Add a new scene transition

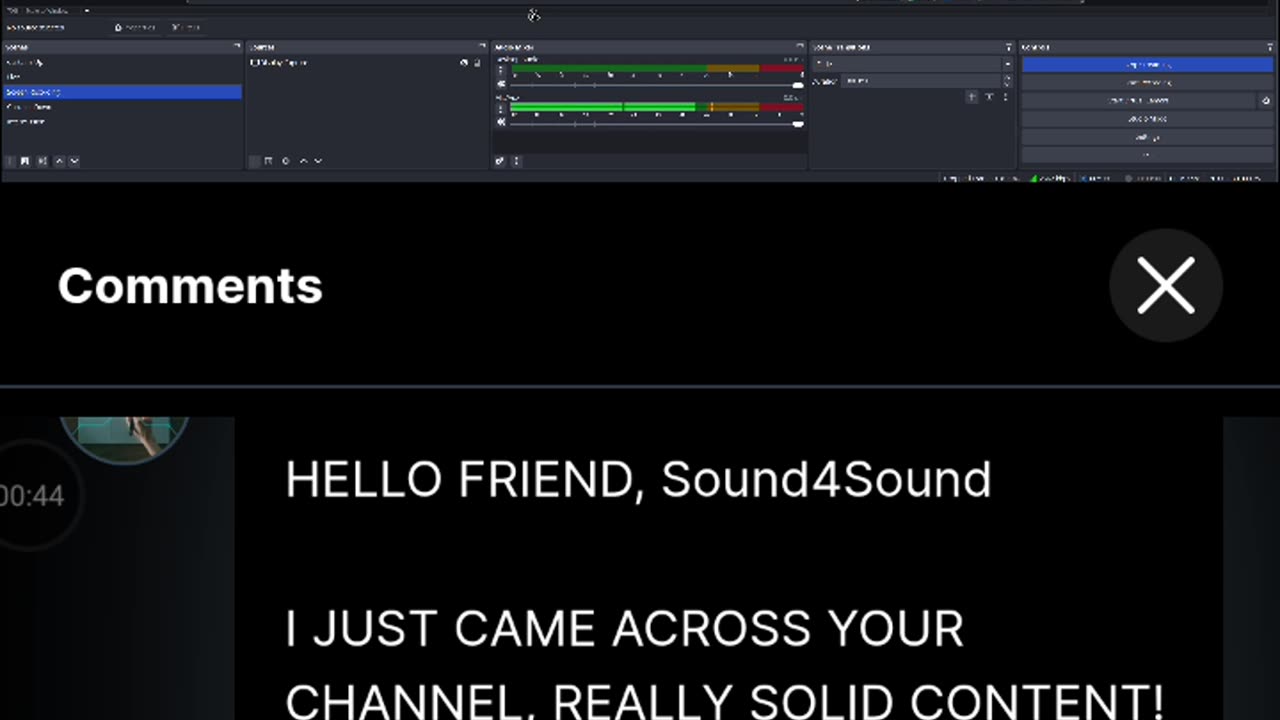point(972,97)
